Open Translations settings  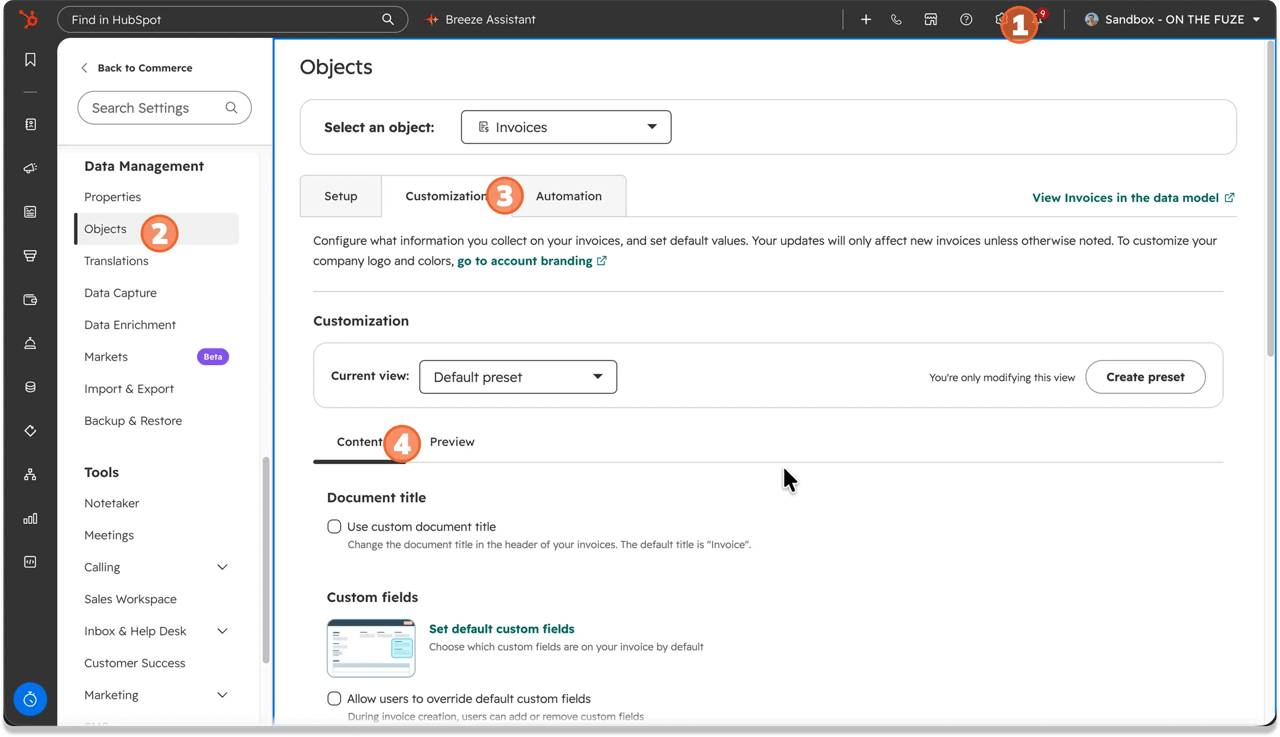click(116, 261)
